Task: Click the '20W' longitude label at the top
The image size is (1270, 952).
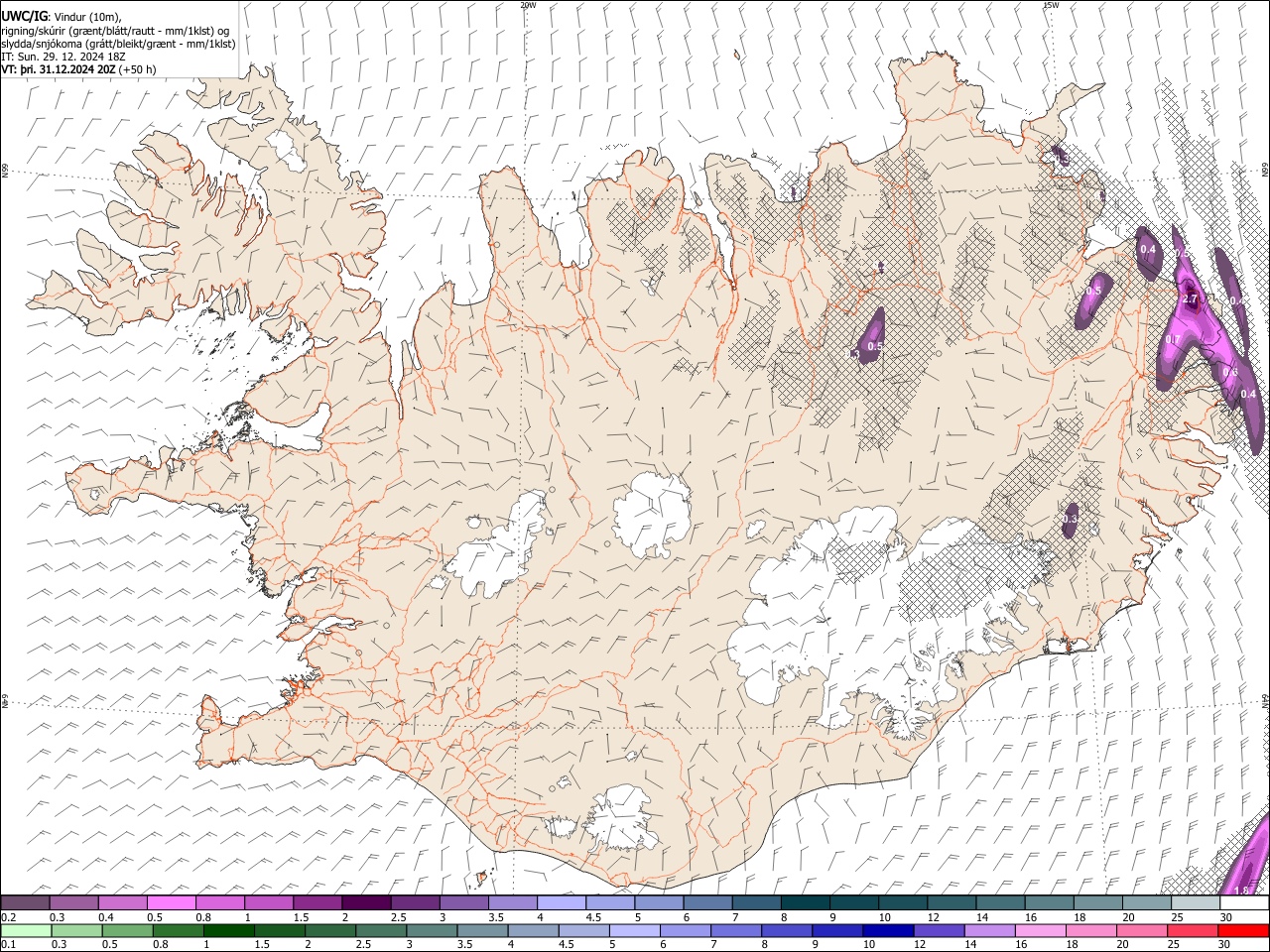Action: coord(529,5)
